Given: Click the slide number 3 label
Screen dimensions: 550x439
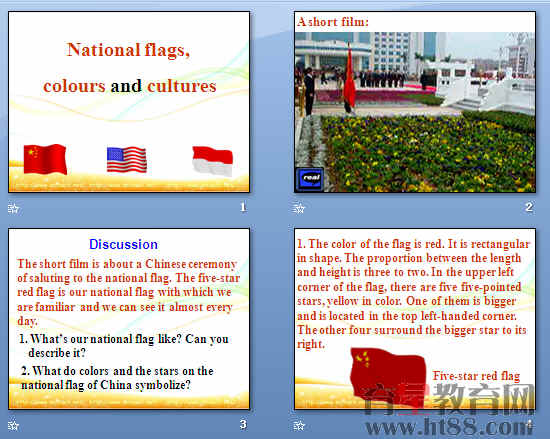Looking at the screenshot, I should 243,424.
